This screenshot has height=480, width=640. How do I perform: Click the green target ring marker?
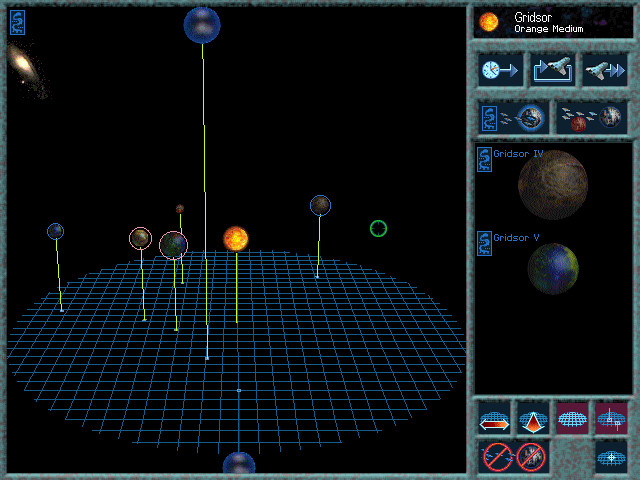click(378, 228)
